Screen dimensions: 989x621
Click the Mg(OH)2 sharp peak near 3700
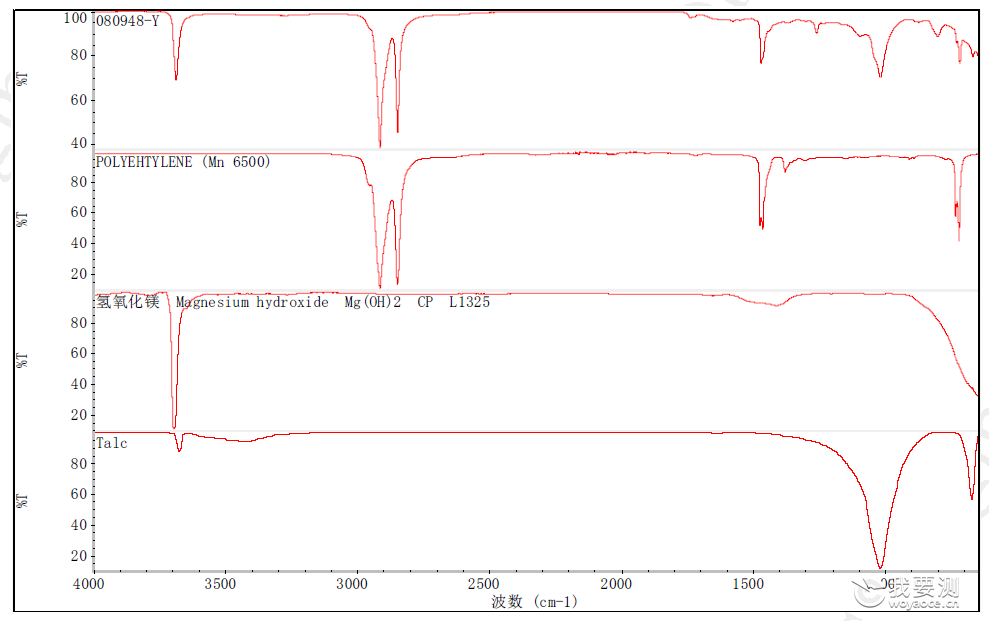click(x=174, y=426)
